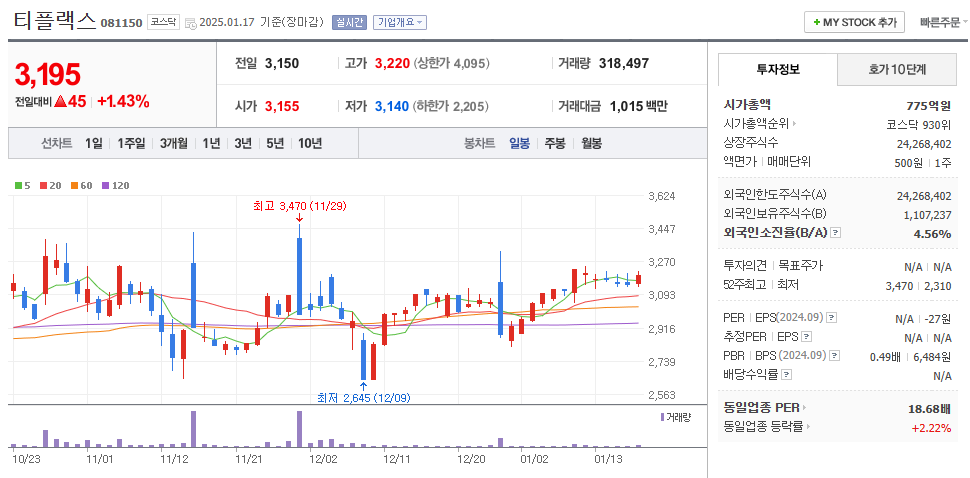Select the 1년 line chart

click(x=211, y=143)
